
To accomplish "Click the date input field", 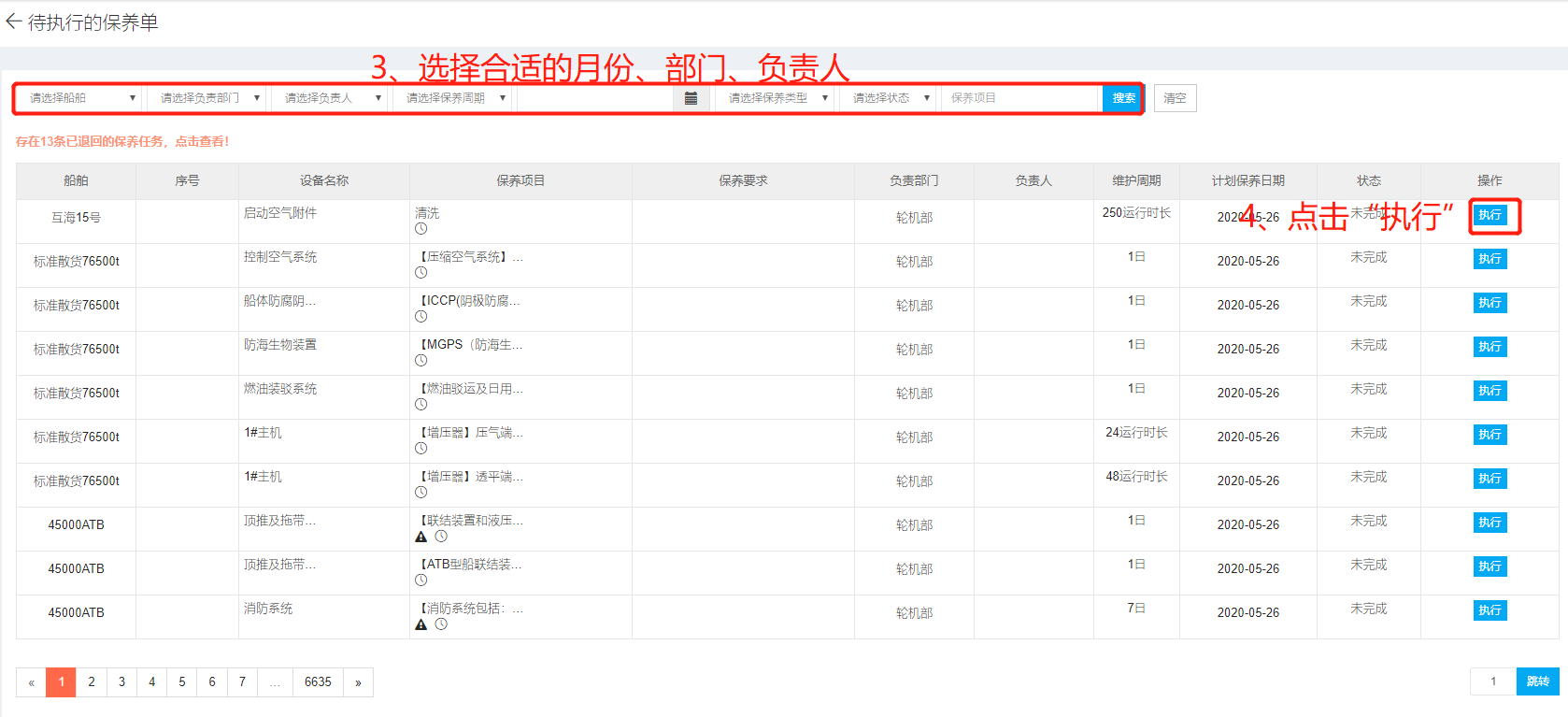I will [x=595, y=98].
